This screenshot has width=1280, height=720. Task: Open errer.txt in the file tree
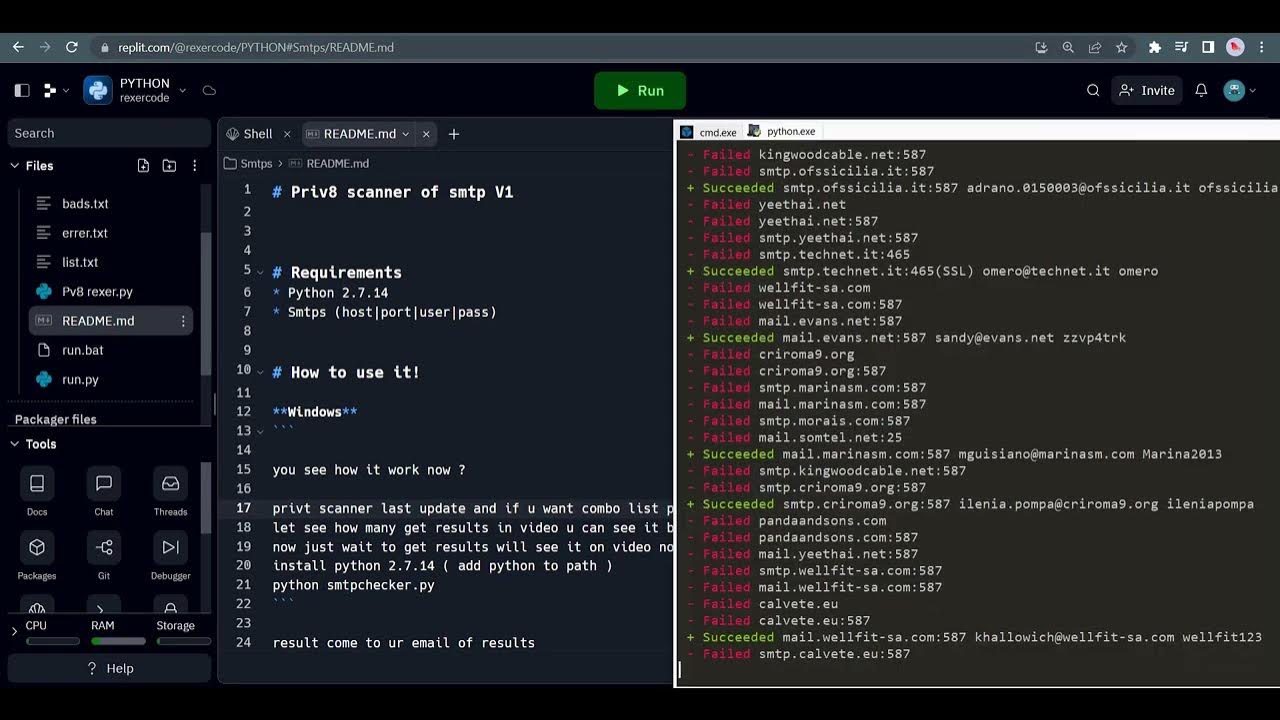[x=85, y=233]
